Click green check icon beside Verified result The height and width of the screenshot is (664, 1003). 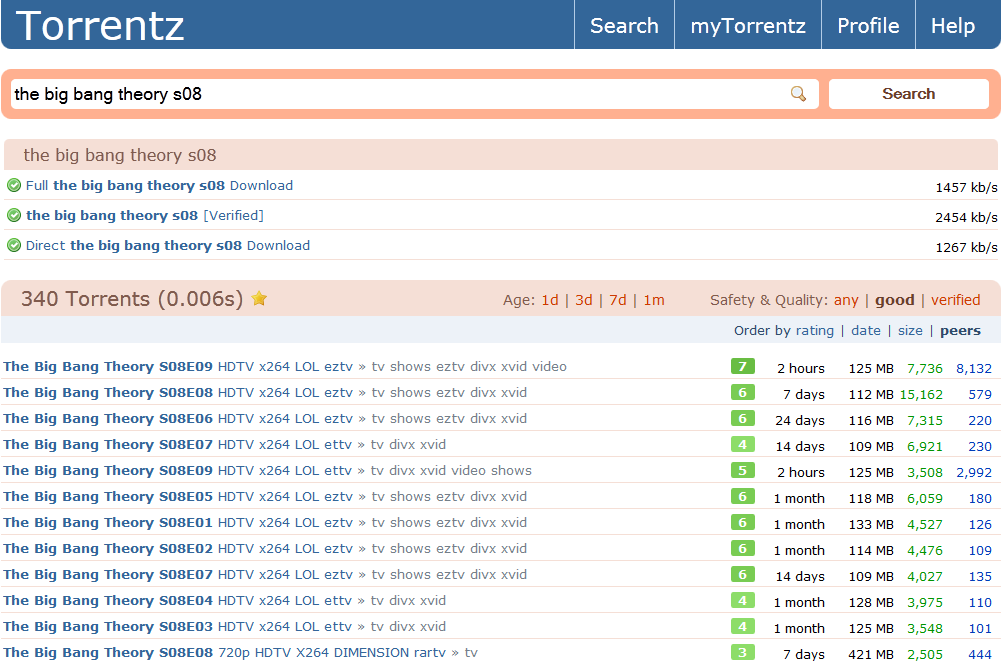(x=14, y=216)
